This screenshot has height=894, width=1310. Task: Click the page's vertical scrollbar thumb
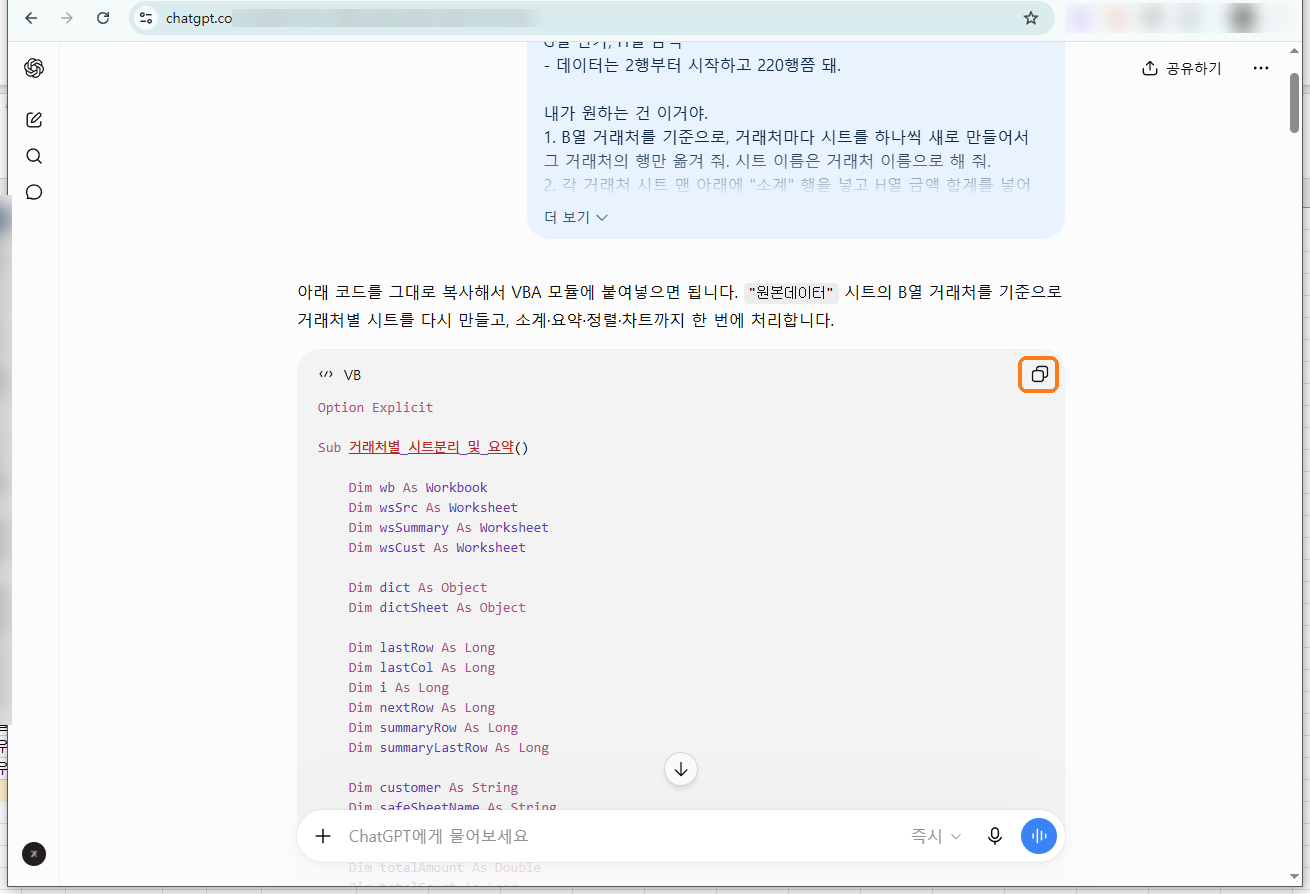(x=1295, y=102)
